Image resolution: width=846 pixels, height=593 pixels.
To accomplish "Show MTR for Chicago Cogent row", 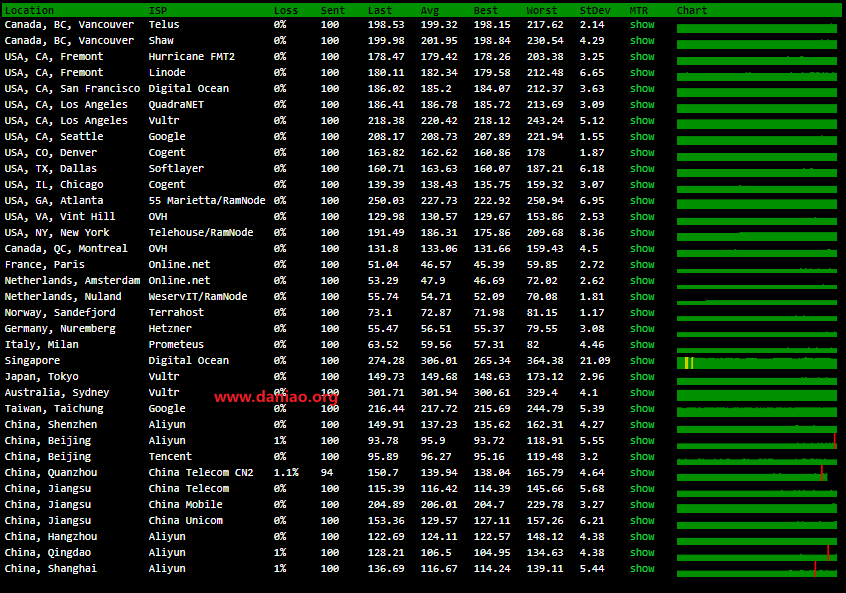I will [x=642, y=185].
